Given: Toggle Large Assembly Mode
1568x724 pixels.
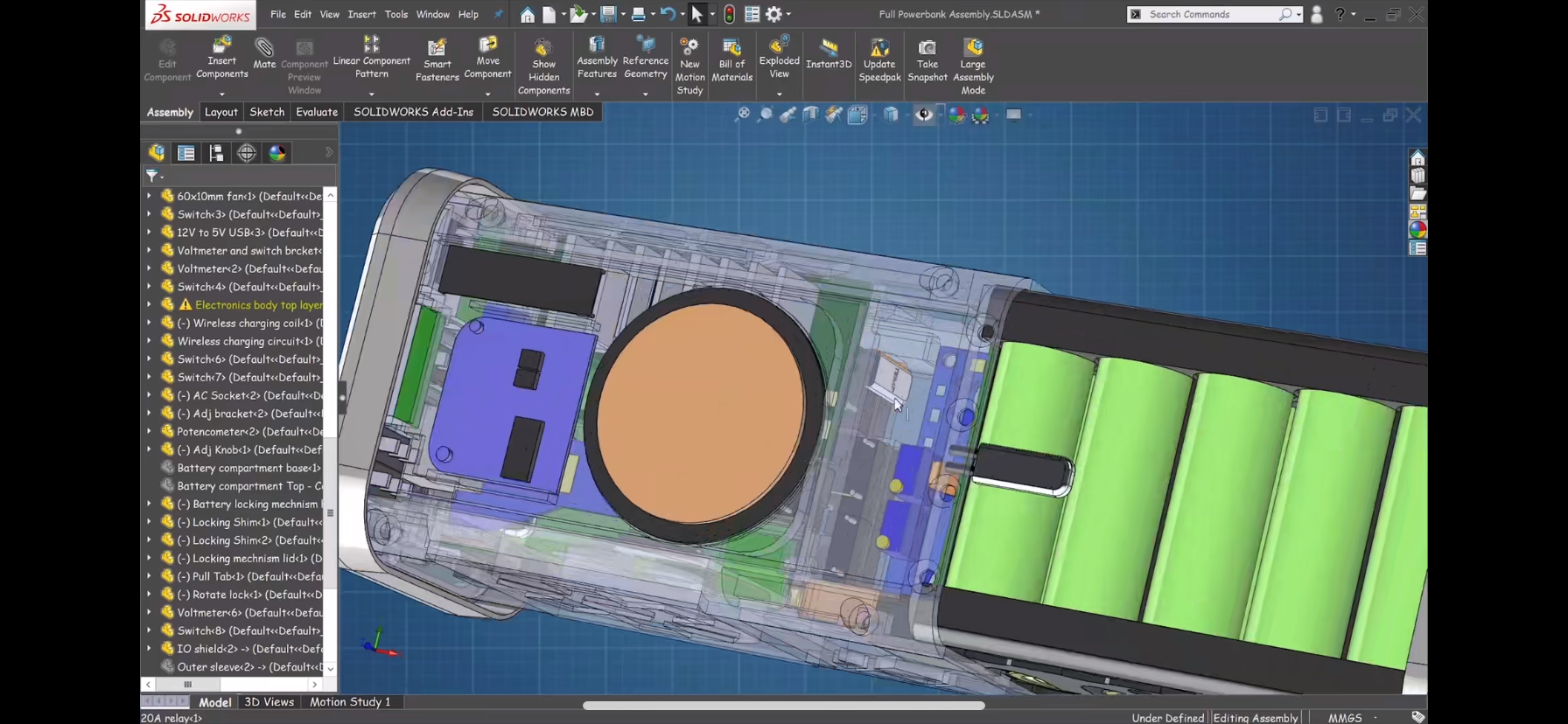Looking at the screenshot, I should click(x=973, y=67).
